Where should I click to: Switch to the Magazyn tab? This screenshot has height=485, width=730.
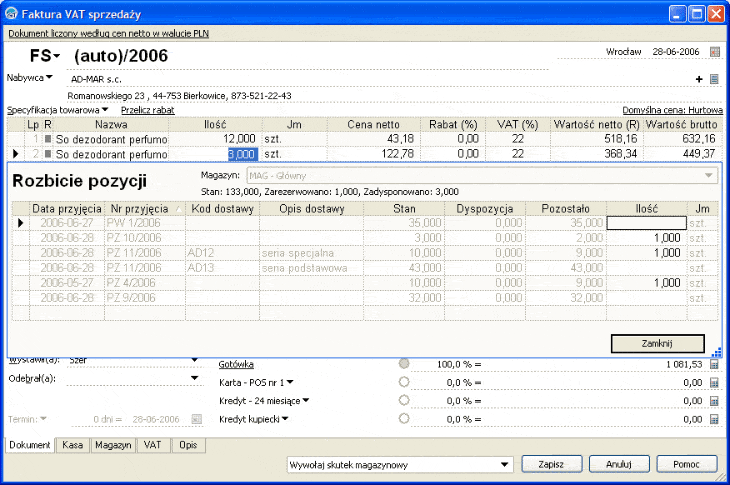113,445
